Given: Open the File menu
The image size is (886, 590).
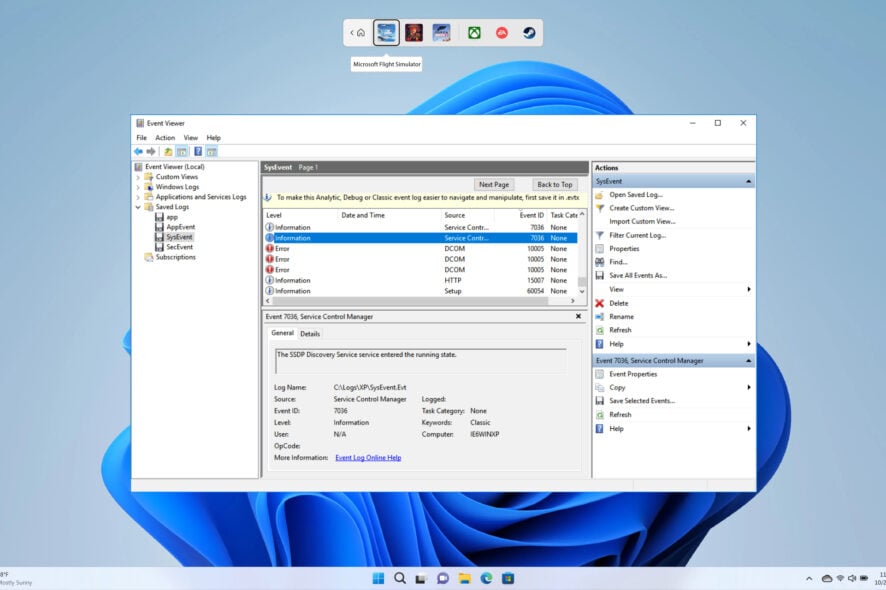Looking at the screenshot, I should click(141, 138).
